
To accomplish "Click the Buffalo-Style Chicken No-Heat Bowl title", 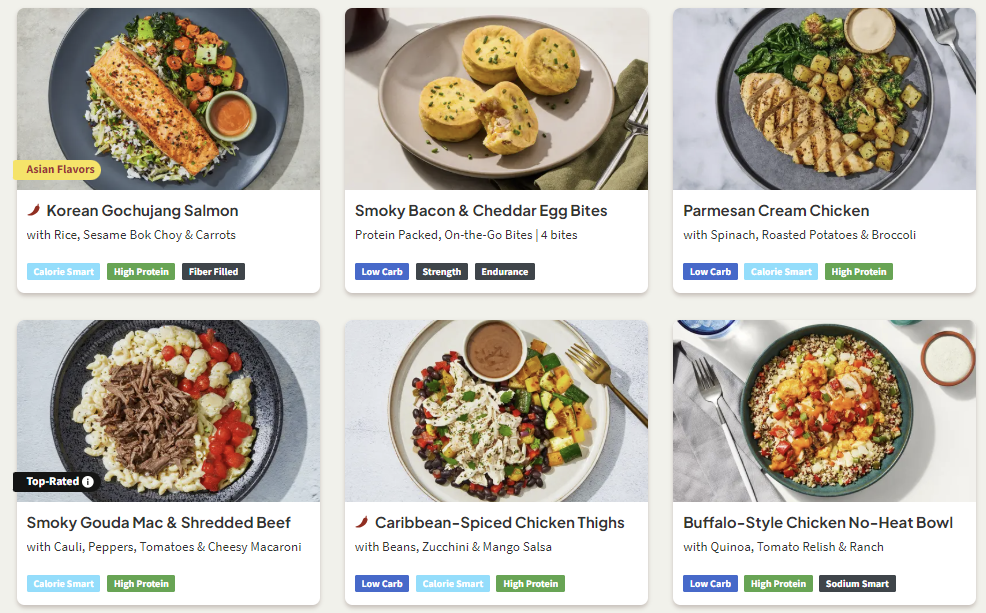I will (818, 522).
